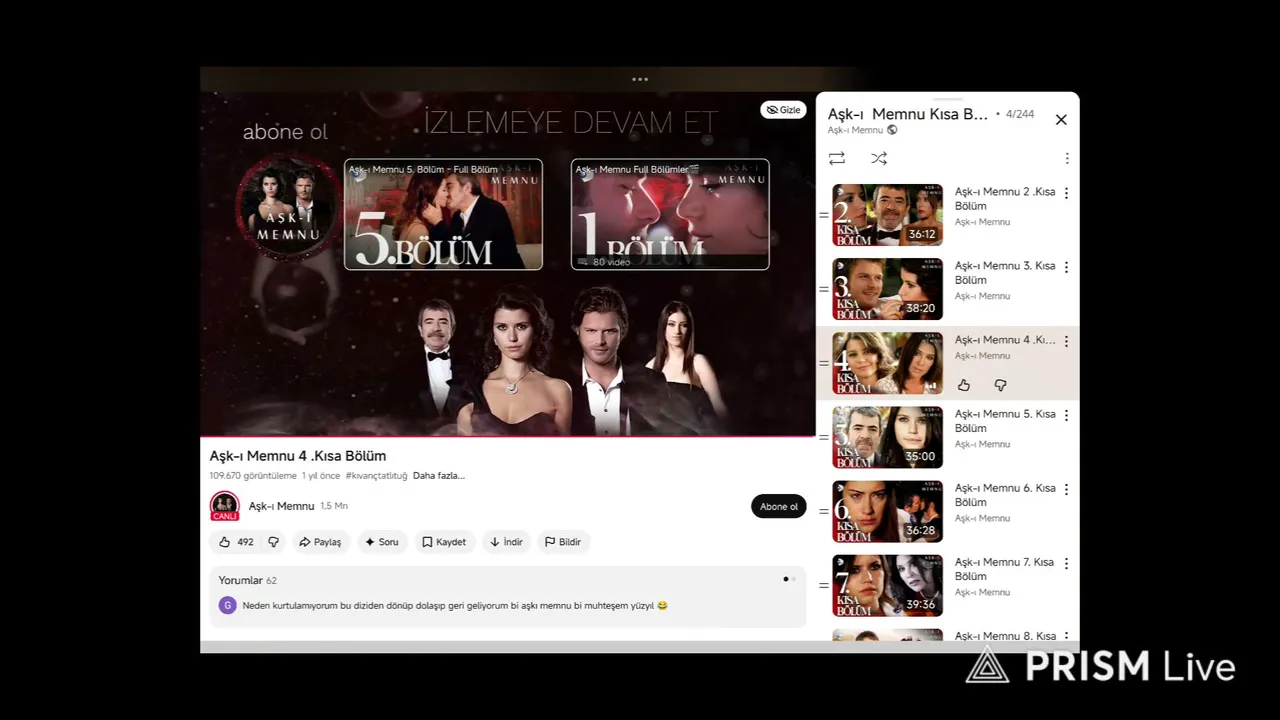Open options for Aşk-ı Memnu 7. Kısa Bölüm
Screen dimensions: 1280x720
[1066, 563]
